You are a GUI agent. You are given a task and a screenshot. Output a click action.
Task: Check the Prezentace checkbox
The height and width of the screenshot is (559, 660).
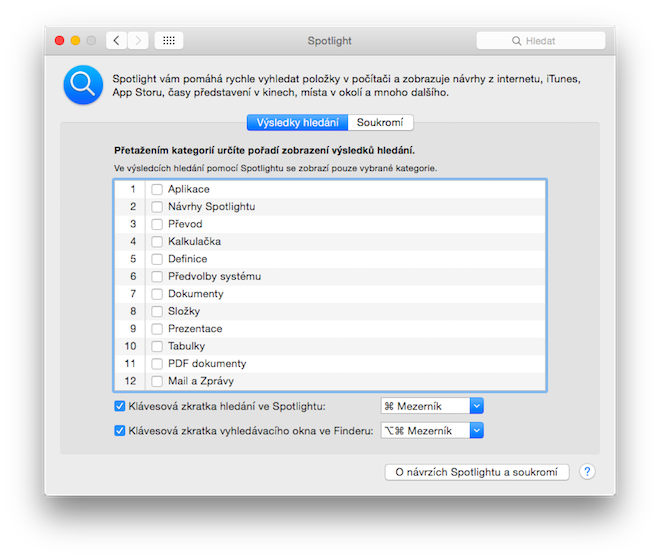tap(157, 329)
